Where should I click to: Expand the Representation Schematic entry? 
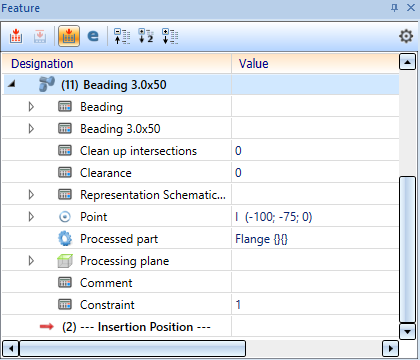point(31,195)
